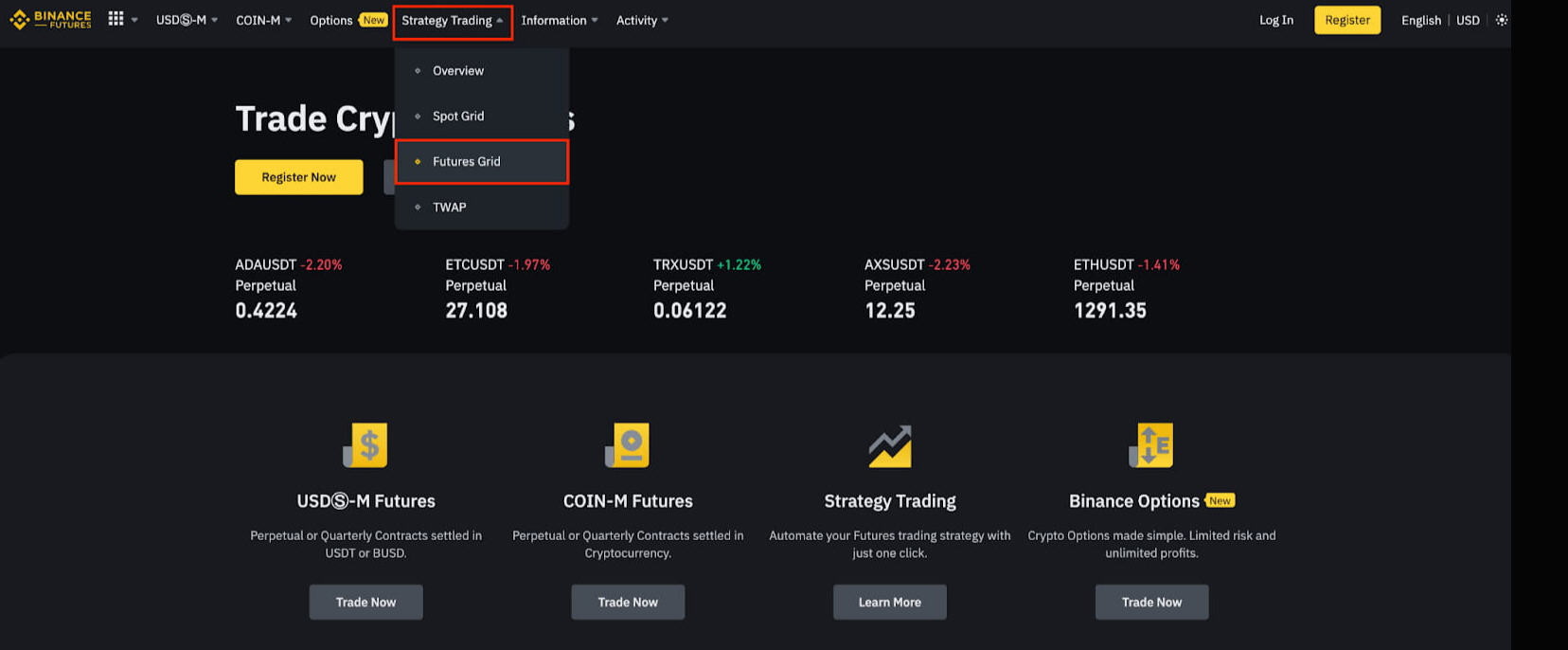The image size is (1568, 650).
Task: Click Trade Now under Binance Options
Action: pos(1152,602)
